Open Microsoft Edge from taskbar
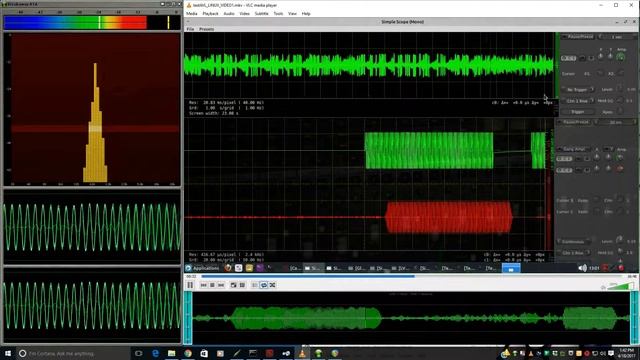 coord(155,353)
